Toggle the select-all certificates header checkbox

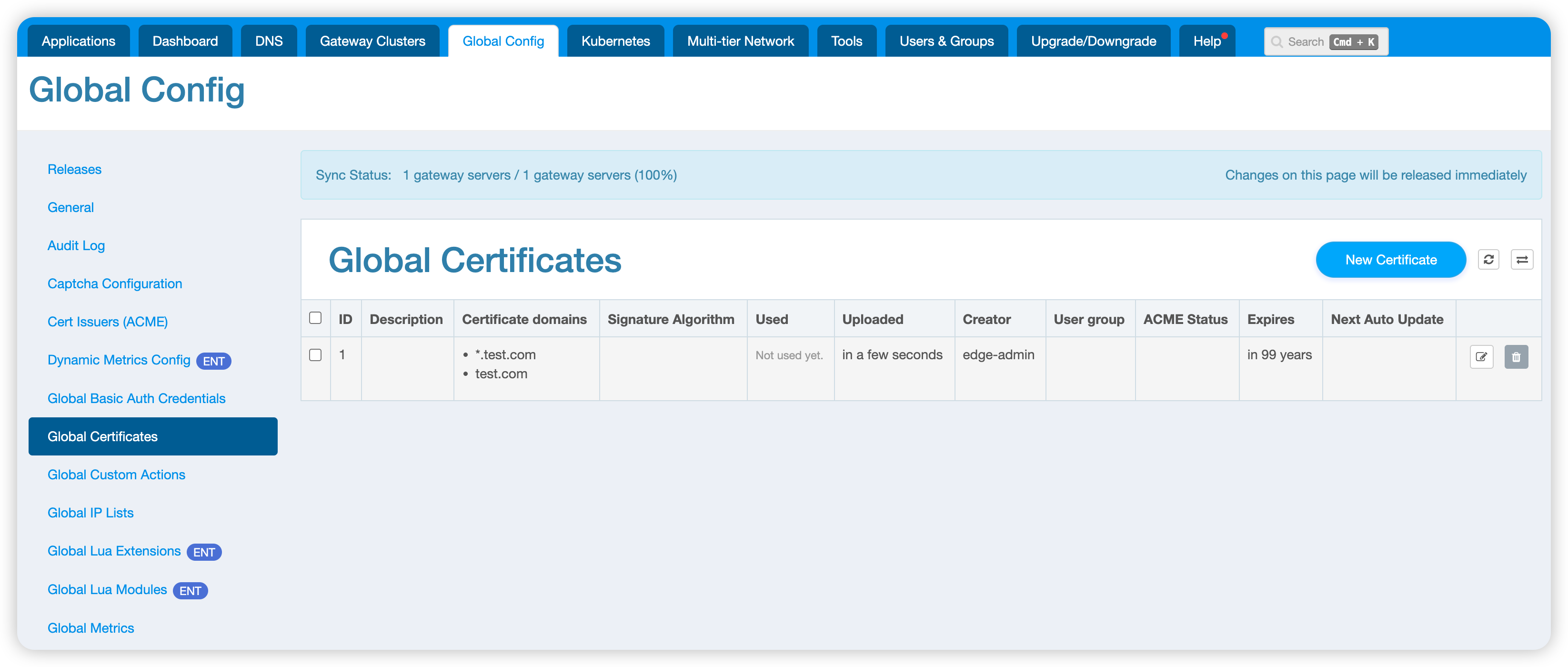point(315,318)
